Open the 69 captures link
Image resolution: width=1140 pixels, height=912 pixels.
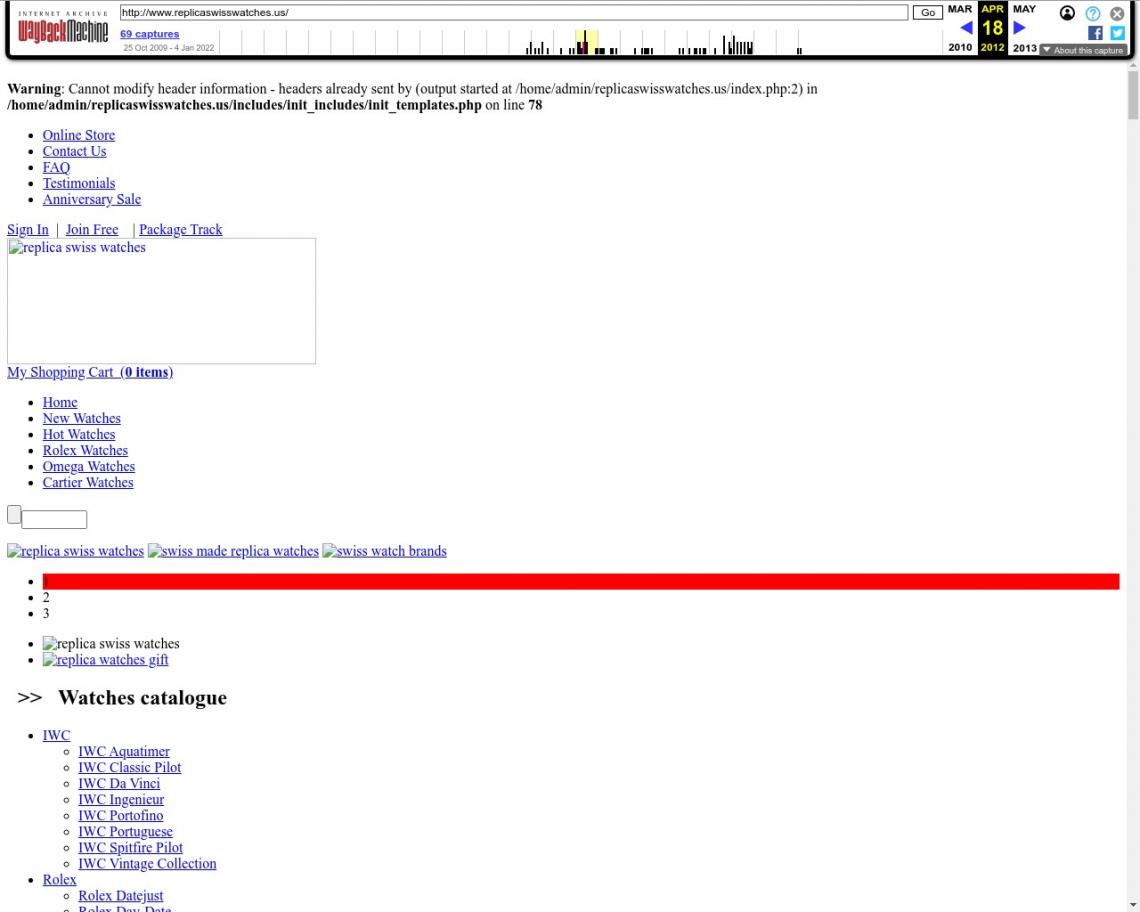coord(149,33)
